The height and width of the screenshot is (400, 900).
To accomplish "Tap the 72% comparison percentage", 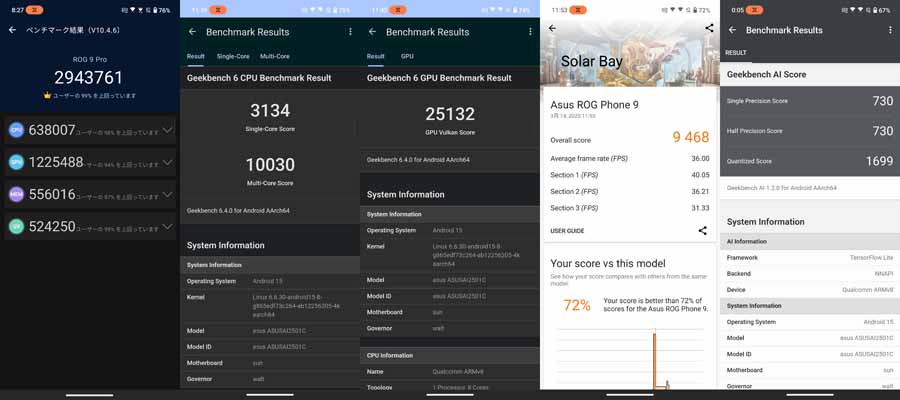I will [x=577, y=305].
